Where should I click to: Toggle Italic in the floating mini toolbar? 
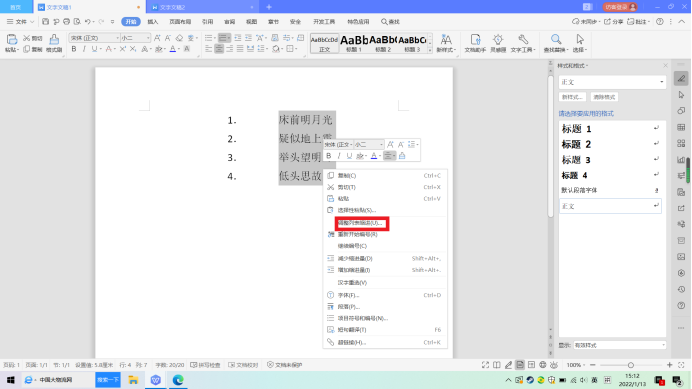[x=339, y=156]
